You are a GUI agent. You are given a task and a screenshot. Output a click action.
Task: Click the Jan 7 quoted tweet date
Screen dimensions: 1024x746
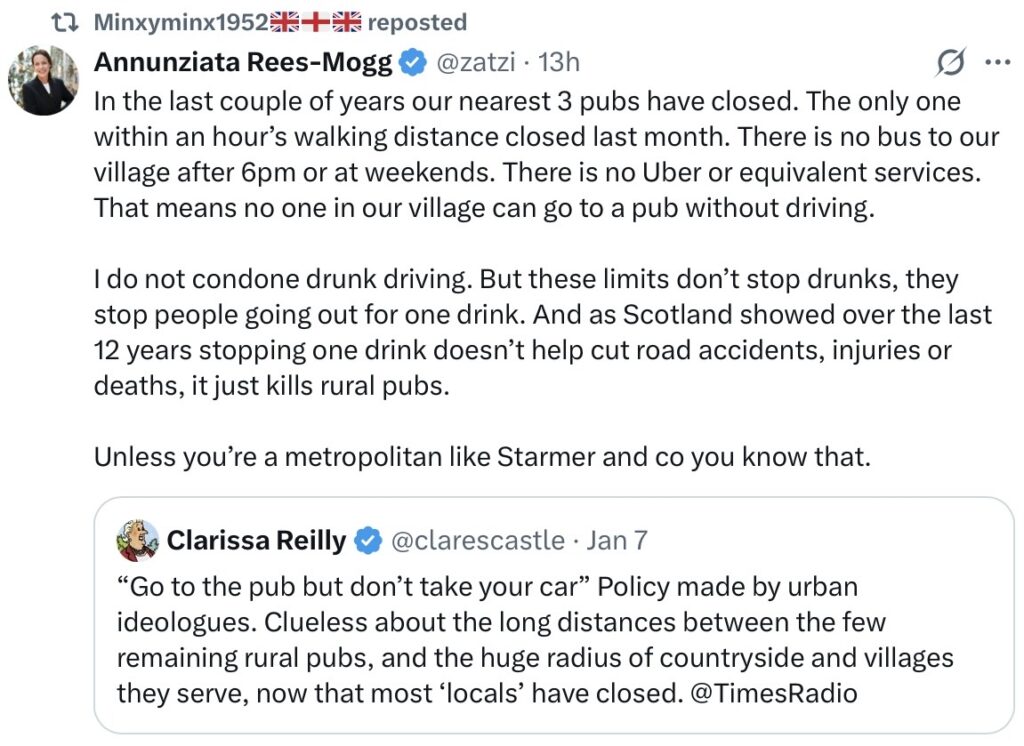(617, 541)
